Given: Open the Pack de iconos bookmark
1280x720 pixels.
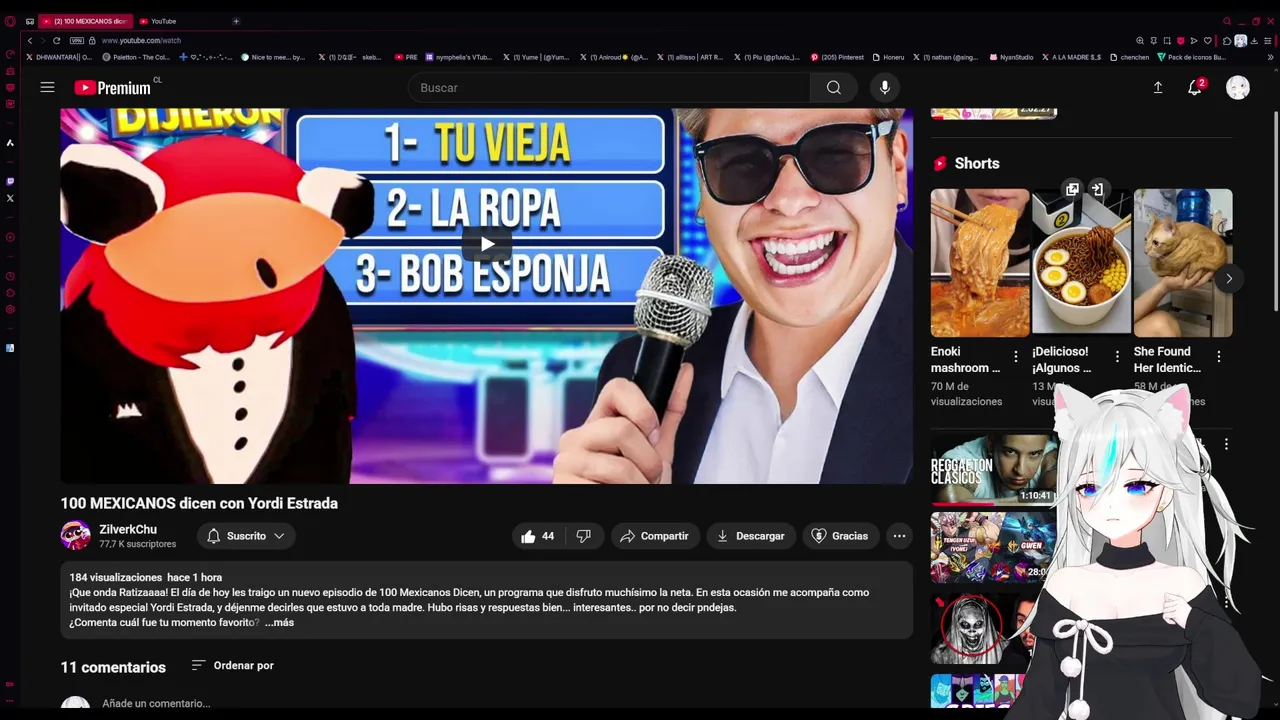Looking at the screenshot, I should 1191,57.
